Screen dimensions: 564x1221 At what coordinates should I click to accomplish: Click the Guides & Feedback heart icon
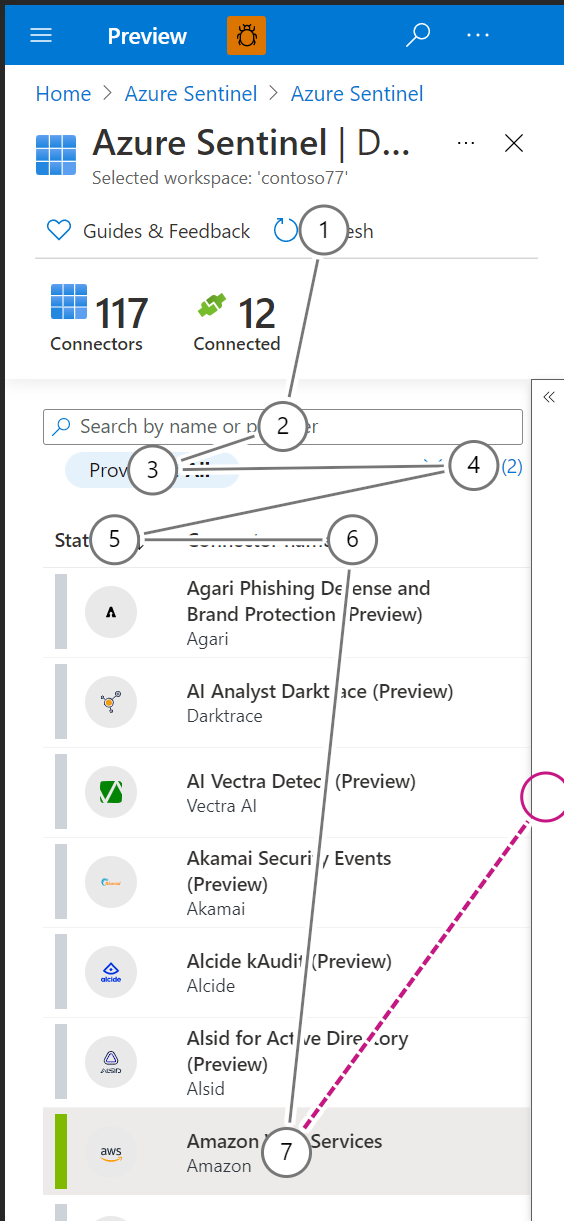[x=59, y=231]
